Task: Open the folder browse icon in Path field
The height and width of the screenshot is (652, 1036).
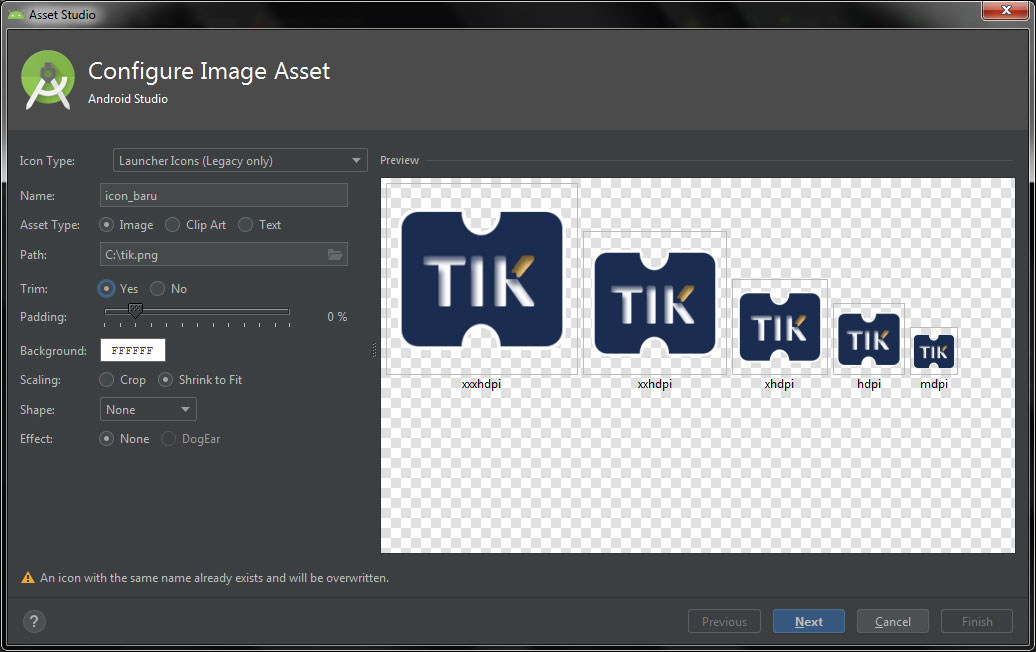Action: [335, 254]
